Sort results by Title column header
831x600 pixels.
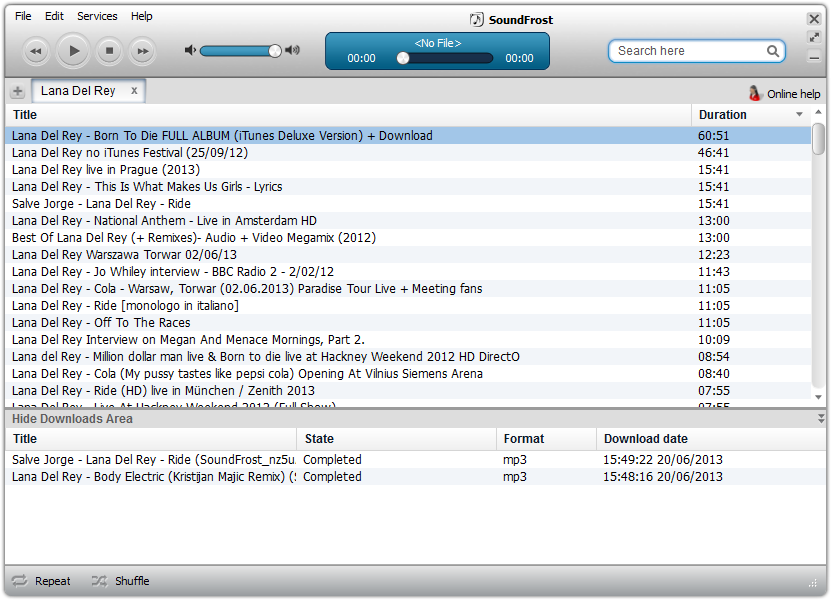pos(348,114)
